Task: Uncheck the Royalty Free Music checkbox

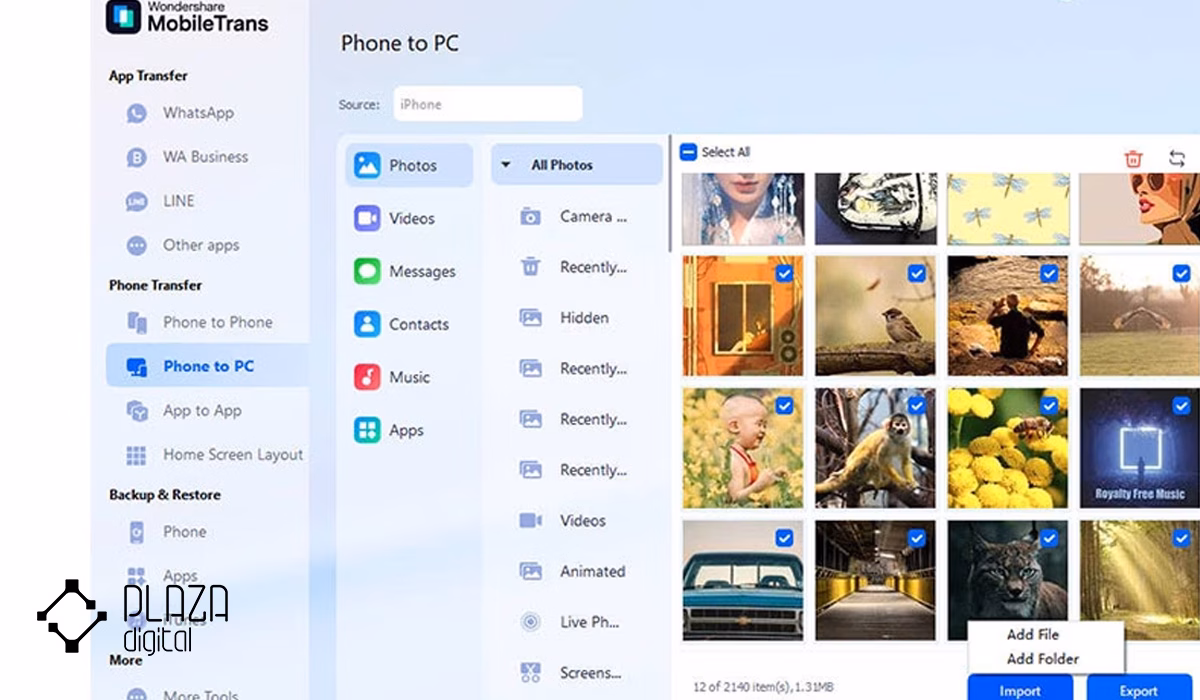Action: click(x=1182, y=406)
